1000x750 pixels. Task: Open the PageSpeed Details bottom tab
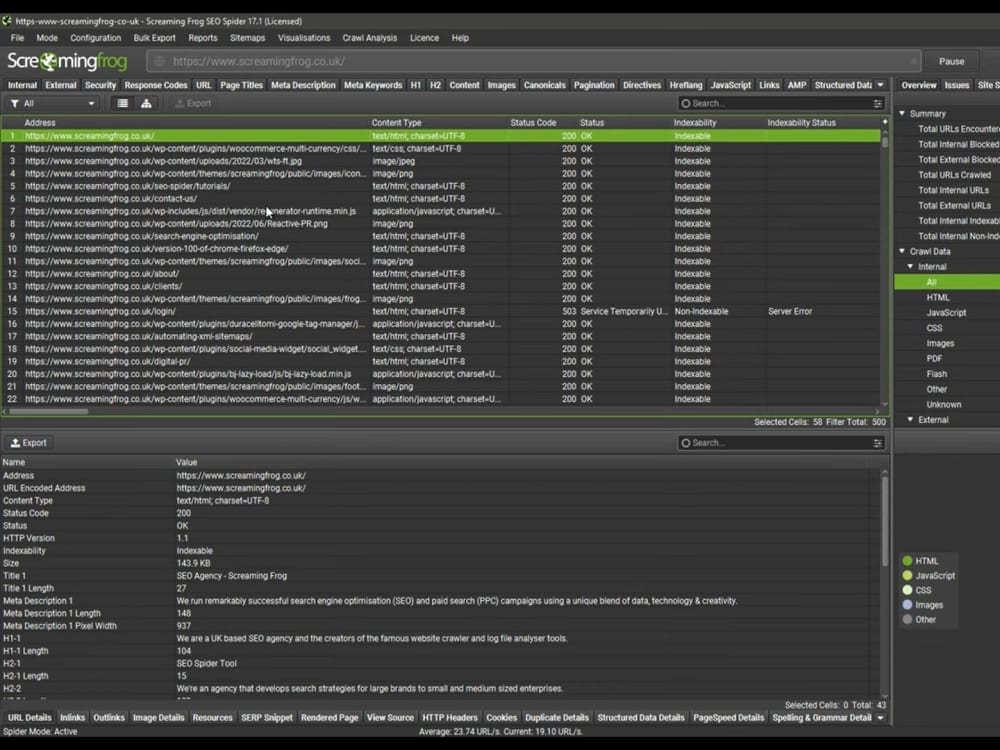(x=728, y=717)
